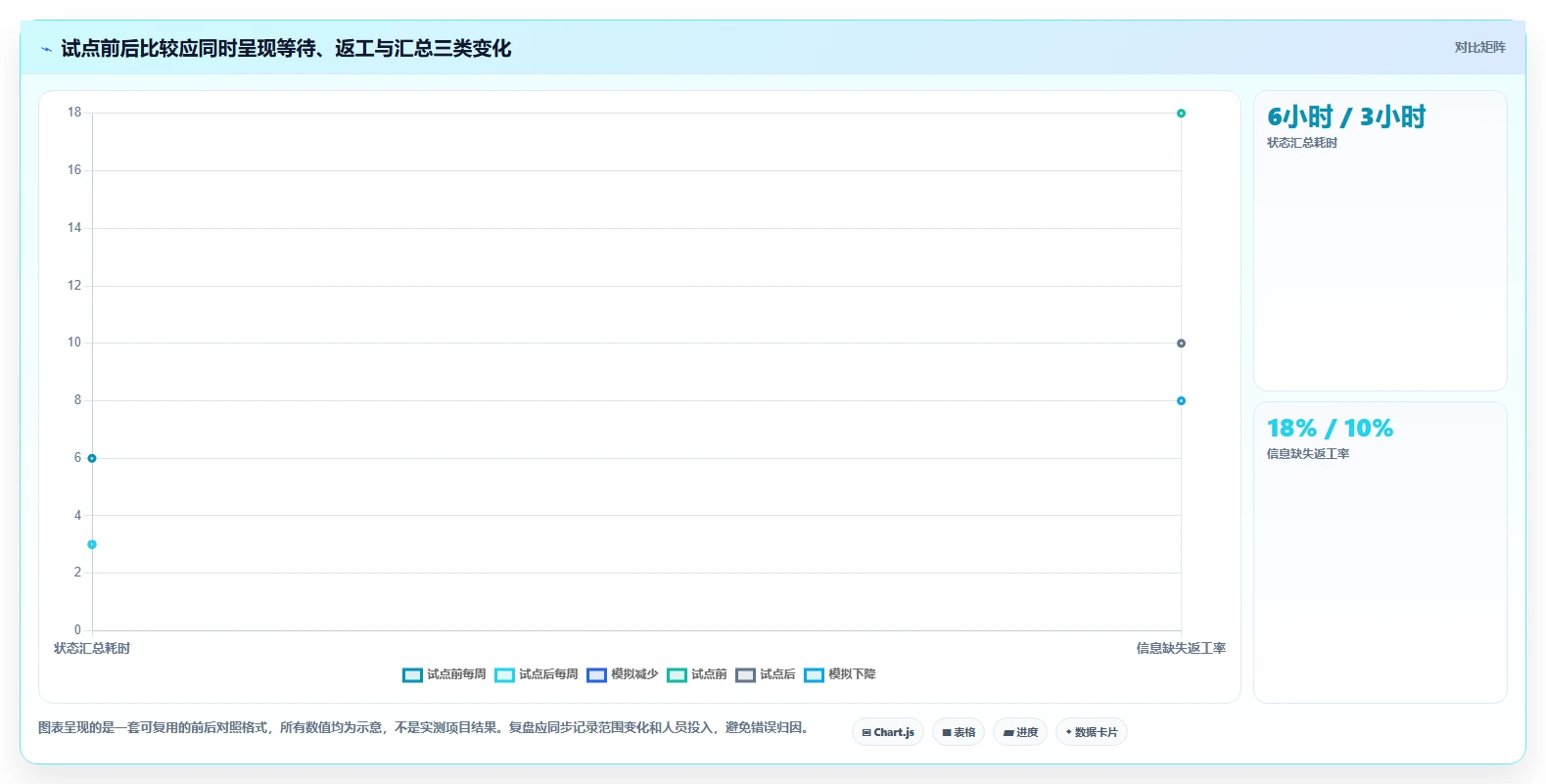Click the data point at value 6
Viewport: 1546px width, 784px height.
(x=92, y=458)
